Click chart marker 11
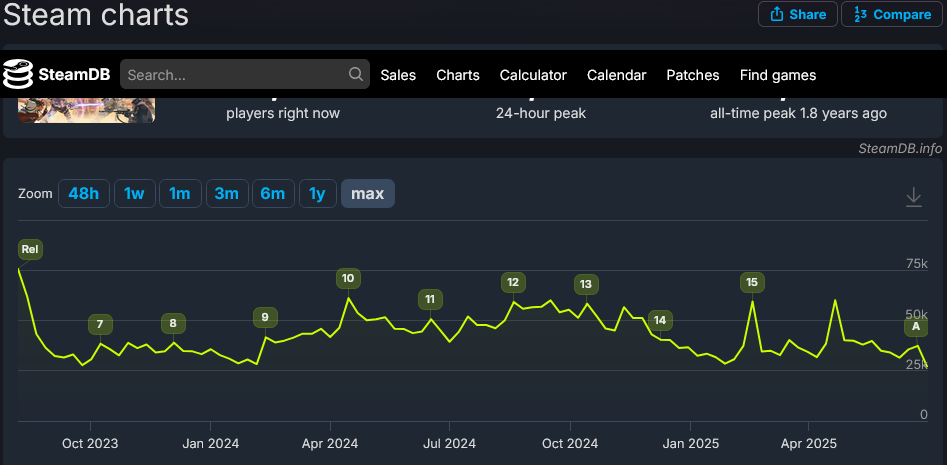This screenshot has height=465, width=947. tap(430, 300)
